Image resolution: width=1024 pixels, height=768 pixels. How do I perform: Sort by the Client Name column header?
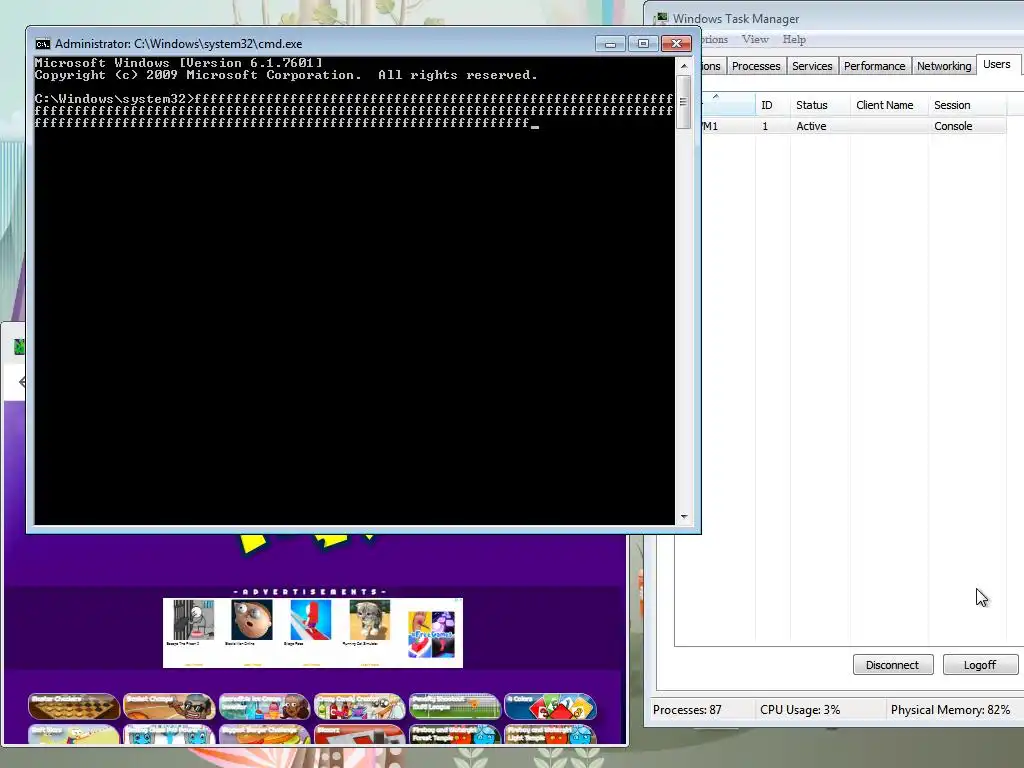pos(889,104)
